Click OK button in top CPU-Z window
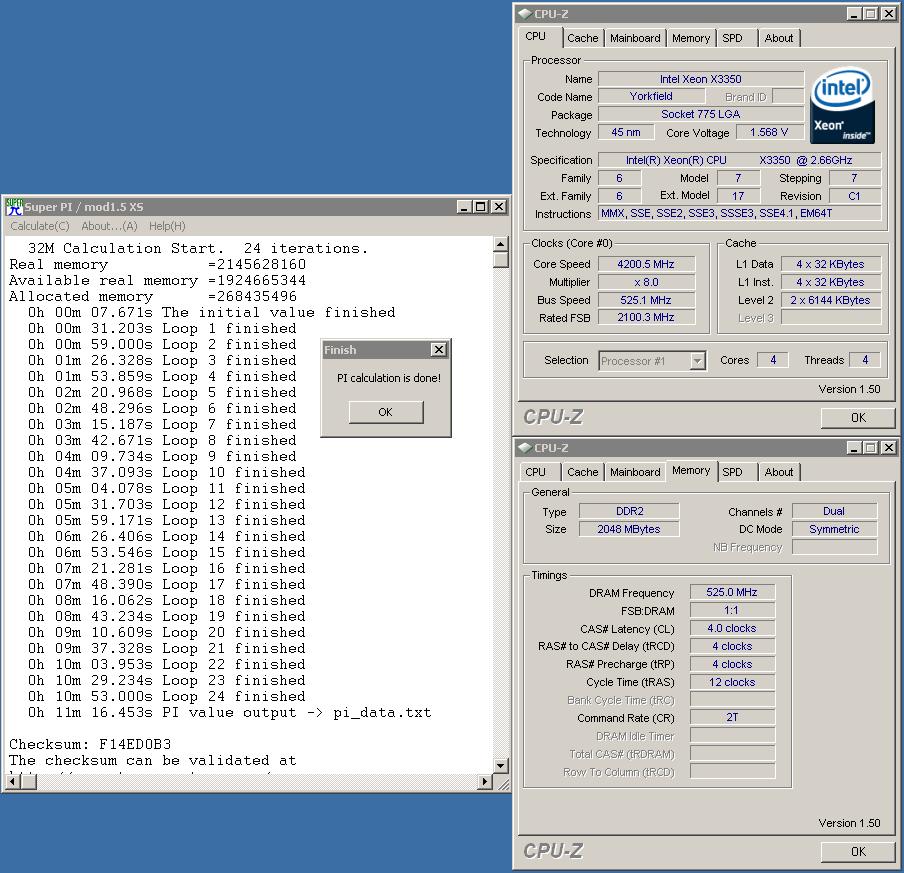 tap(858, 417)
